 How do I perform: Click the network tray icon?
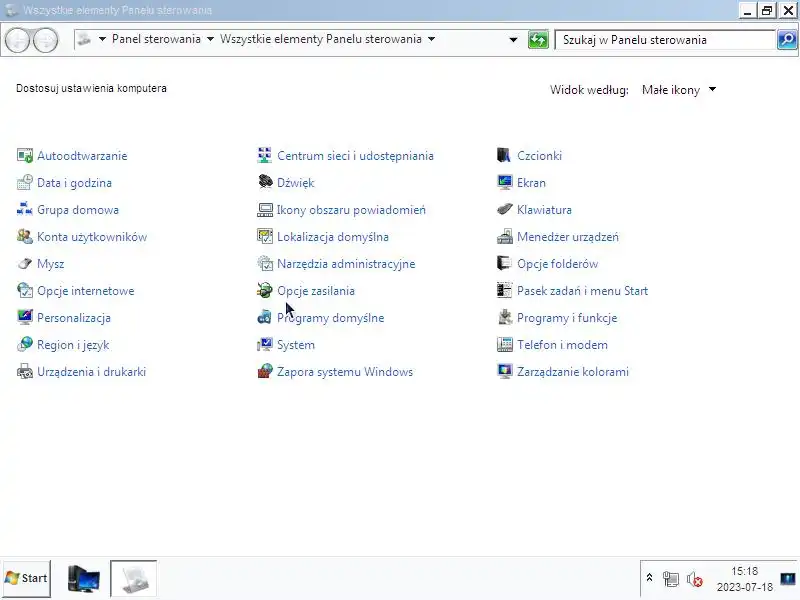pyautogui.click(x=671, y=579)
